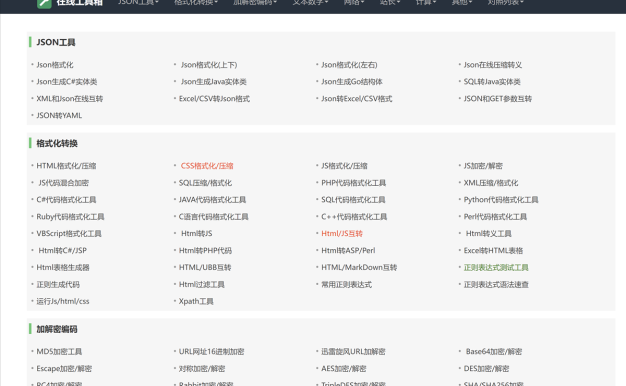Open Json格式化(左右) tool
Screen dimensions: 626x386
pos(349,65)
